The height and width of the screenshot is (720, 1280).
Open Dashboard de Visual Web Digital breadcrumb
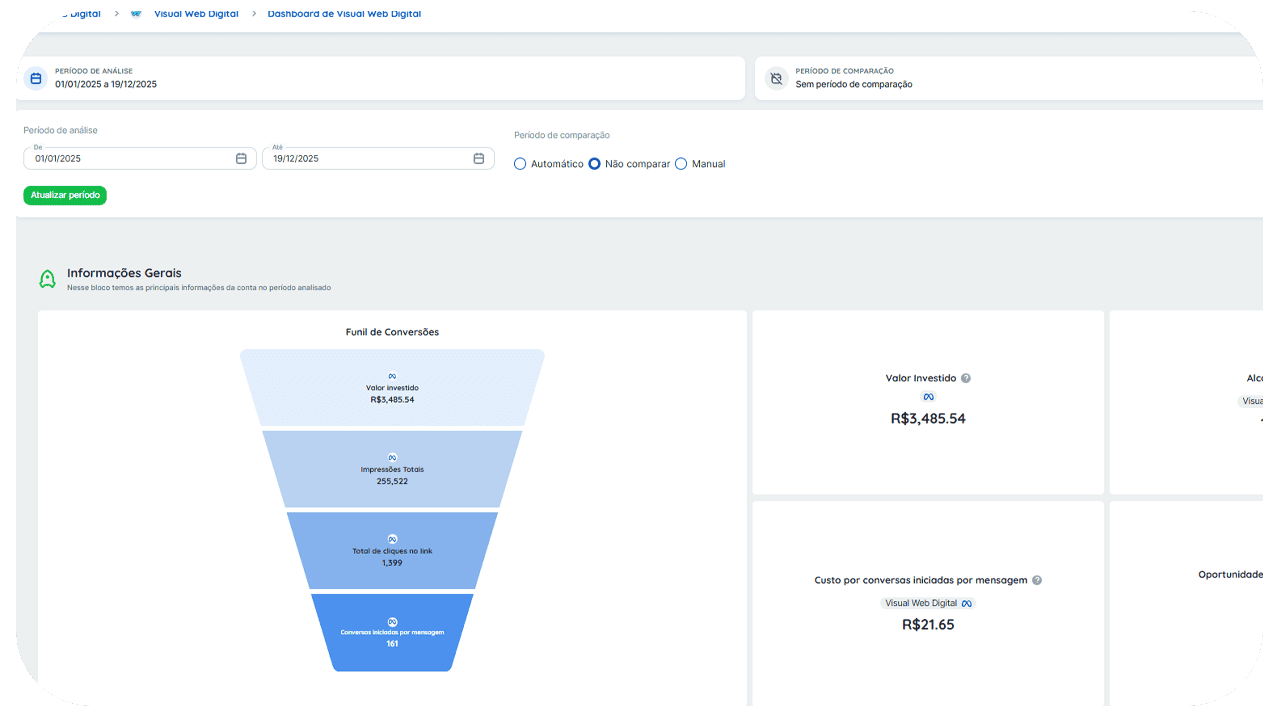pos(344,14)
